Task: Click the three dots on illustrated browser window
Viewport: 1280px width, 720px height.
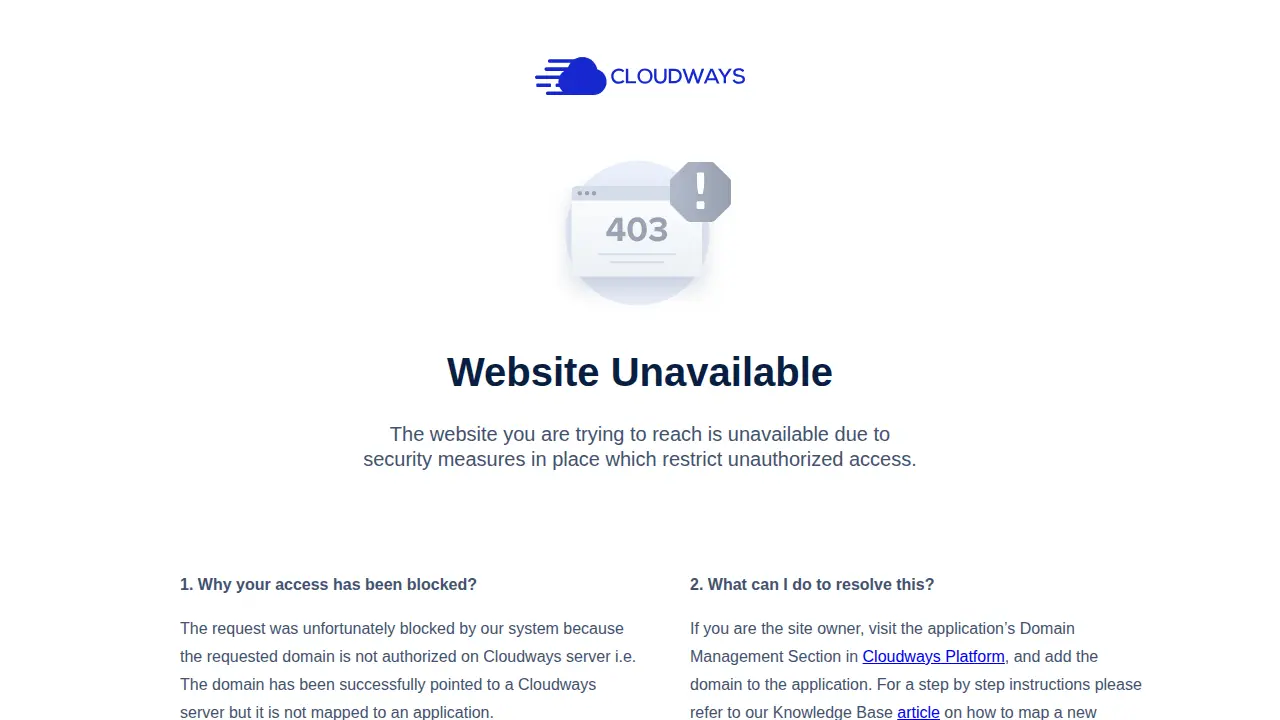Action: 587,193
